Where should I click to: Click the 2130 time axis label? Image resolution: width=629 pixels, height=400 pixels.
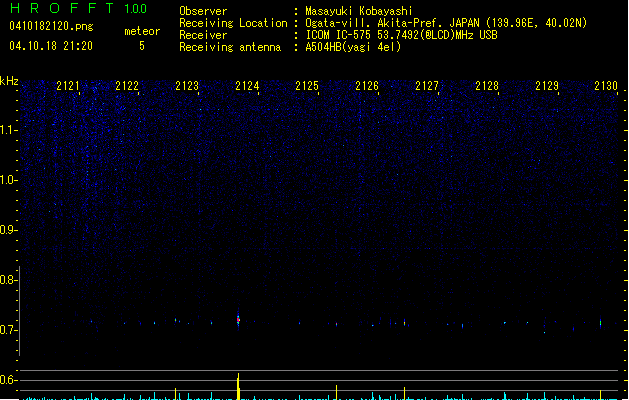pos(606,86)
